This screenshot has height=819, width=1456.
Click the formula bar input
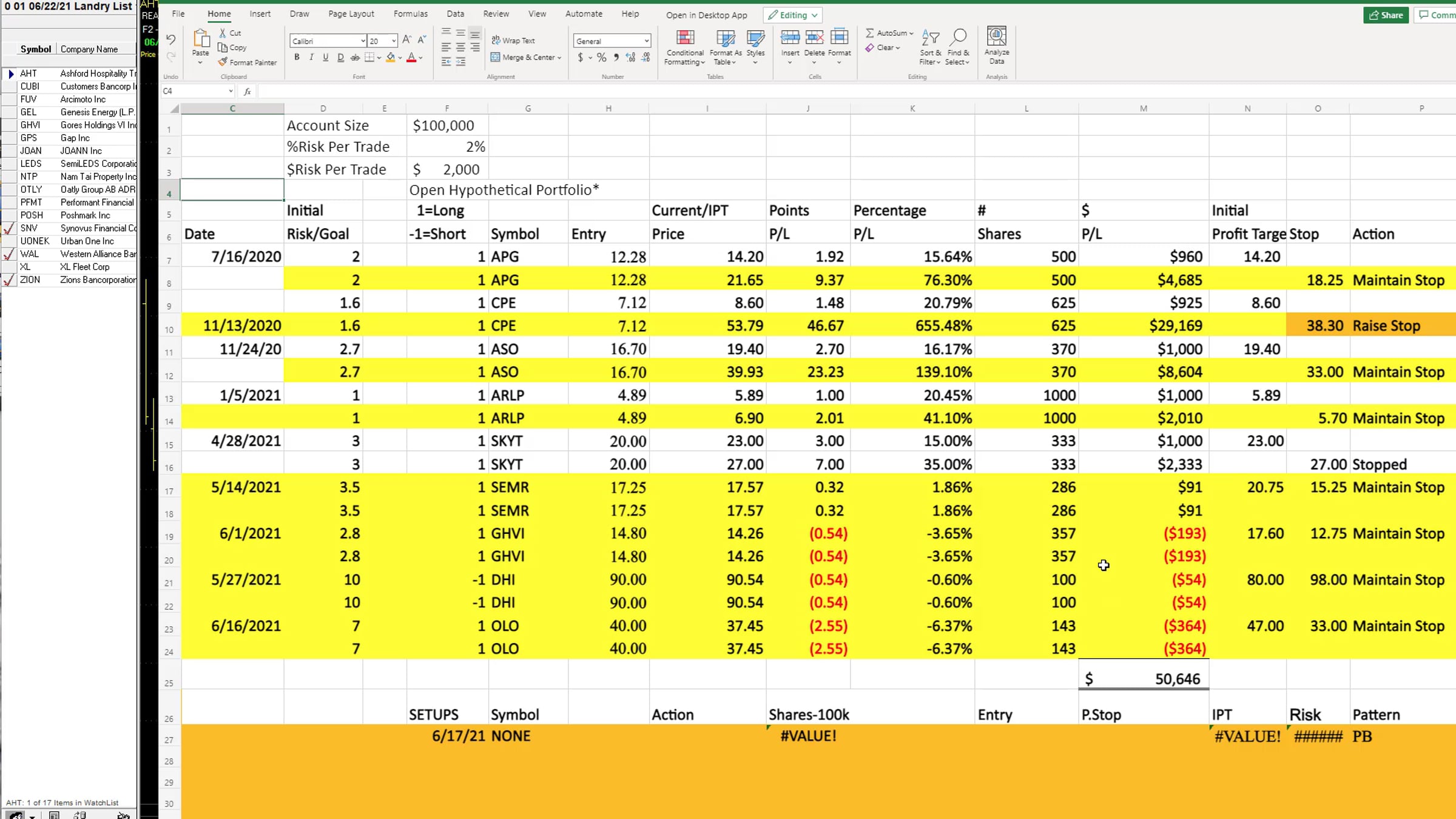(x=855, y=91)
